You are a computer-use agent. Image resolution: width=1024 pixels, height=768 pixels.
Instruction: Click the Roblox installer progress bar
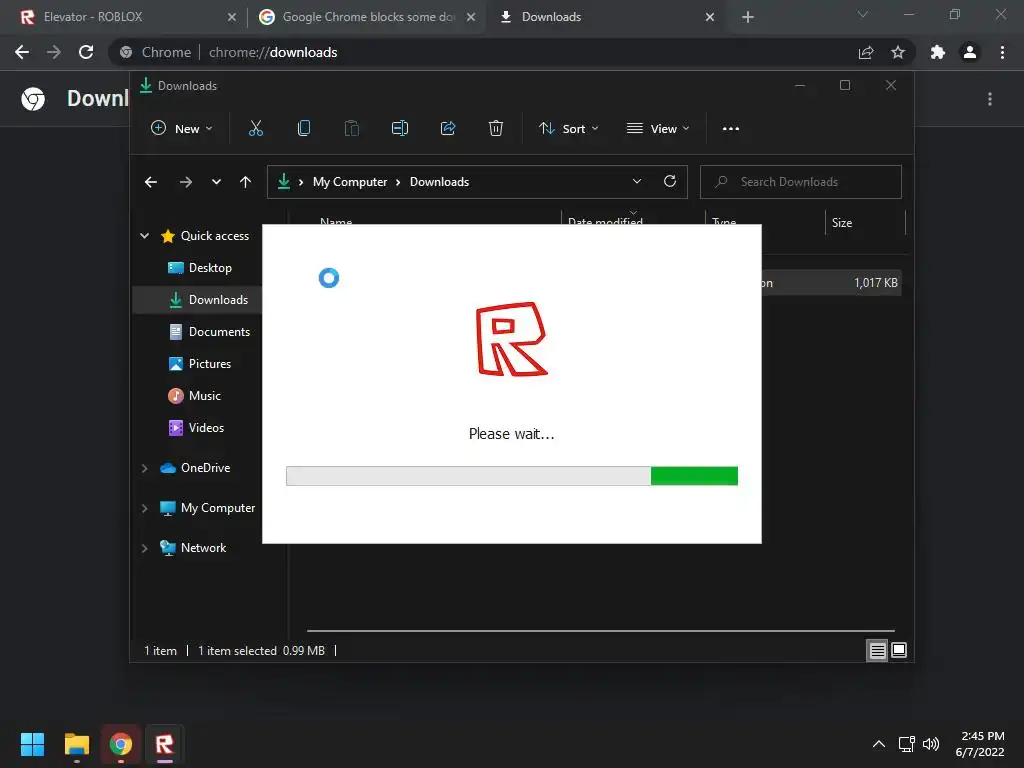(512, 476)
